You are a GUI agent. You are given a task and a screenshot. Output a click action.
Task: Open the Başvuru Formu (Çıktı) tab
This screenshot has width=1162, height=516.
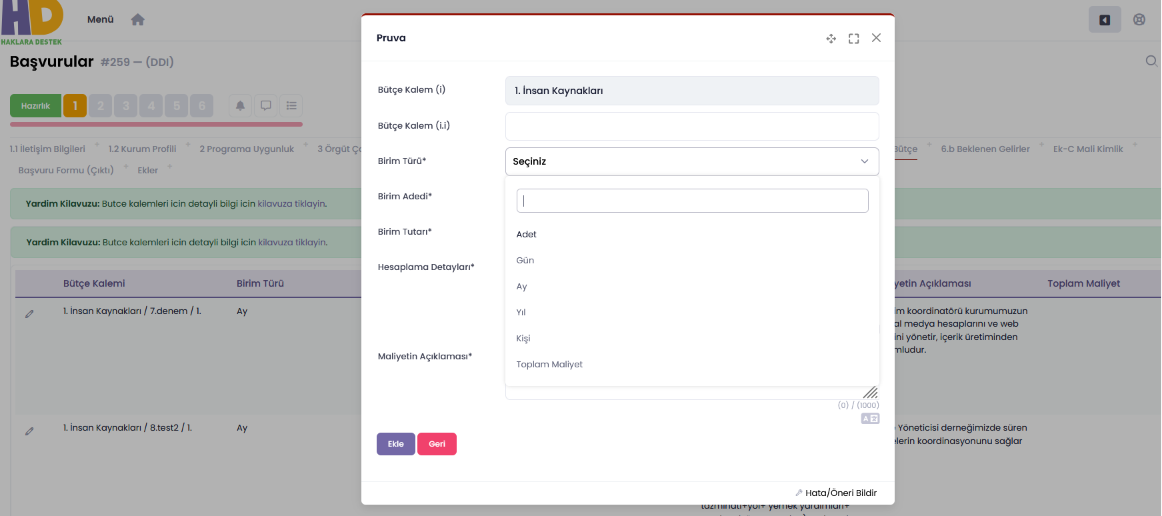coord(66,171)
